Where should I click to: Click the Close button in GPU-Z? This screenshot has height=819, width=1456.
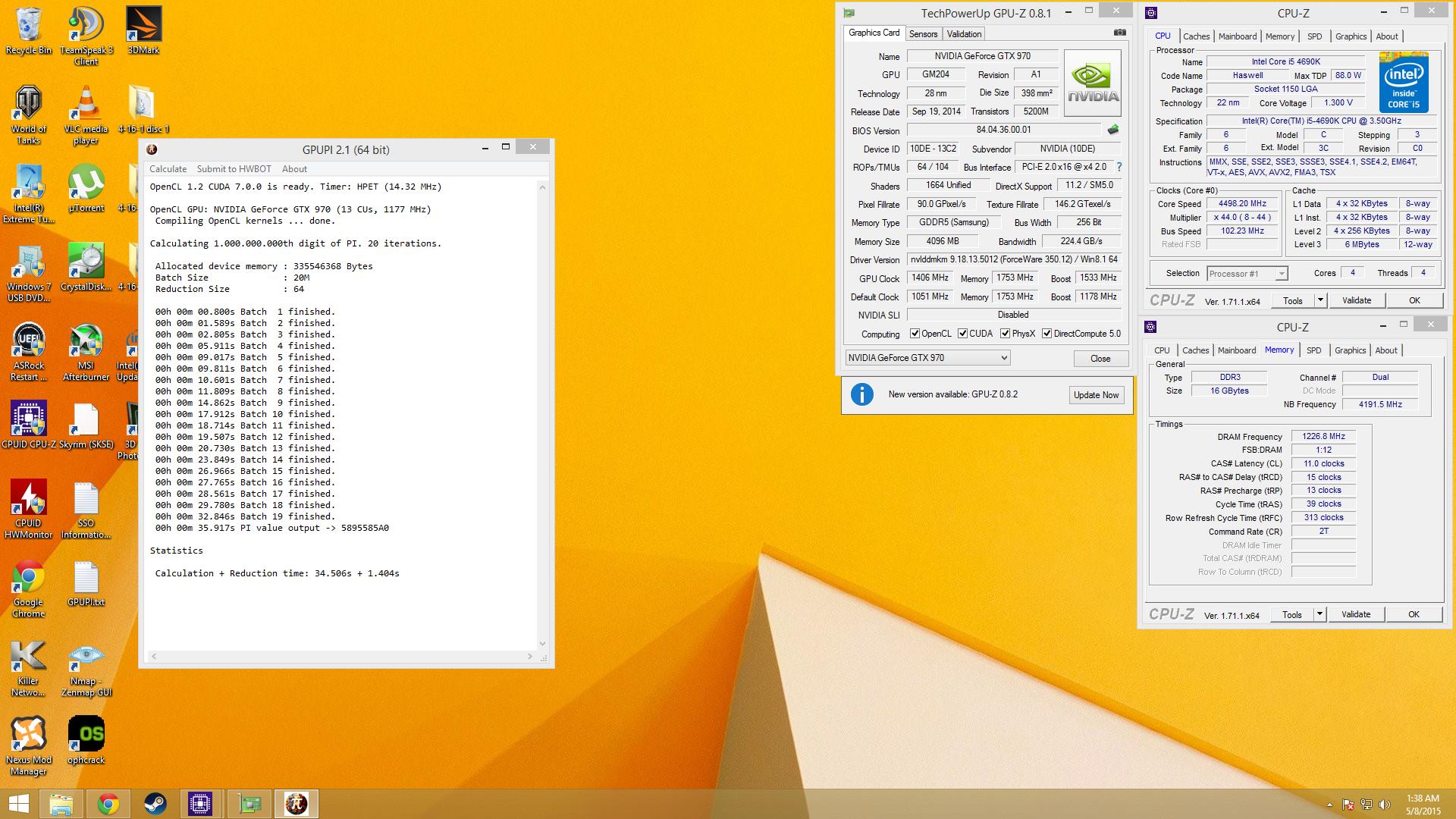click(1100, 359)
